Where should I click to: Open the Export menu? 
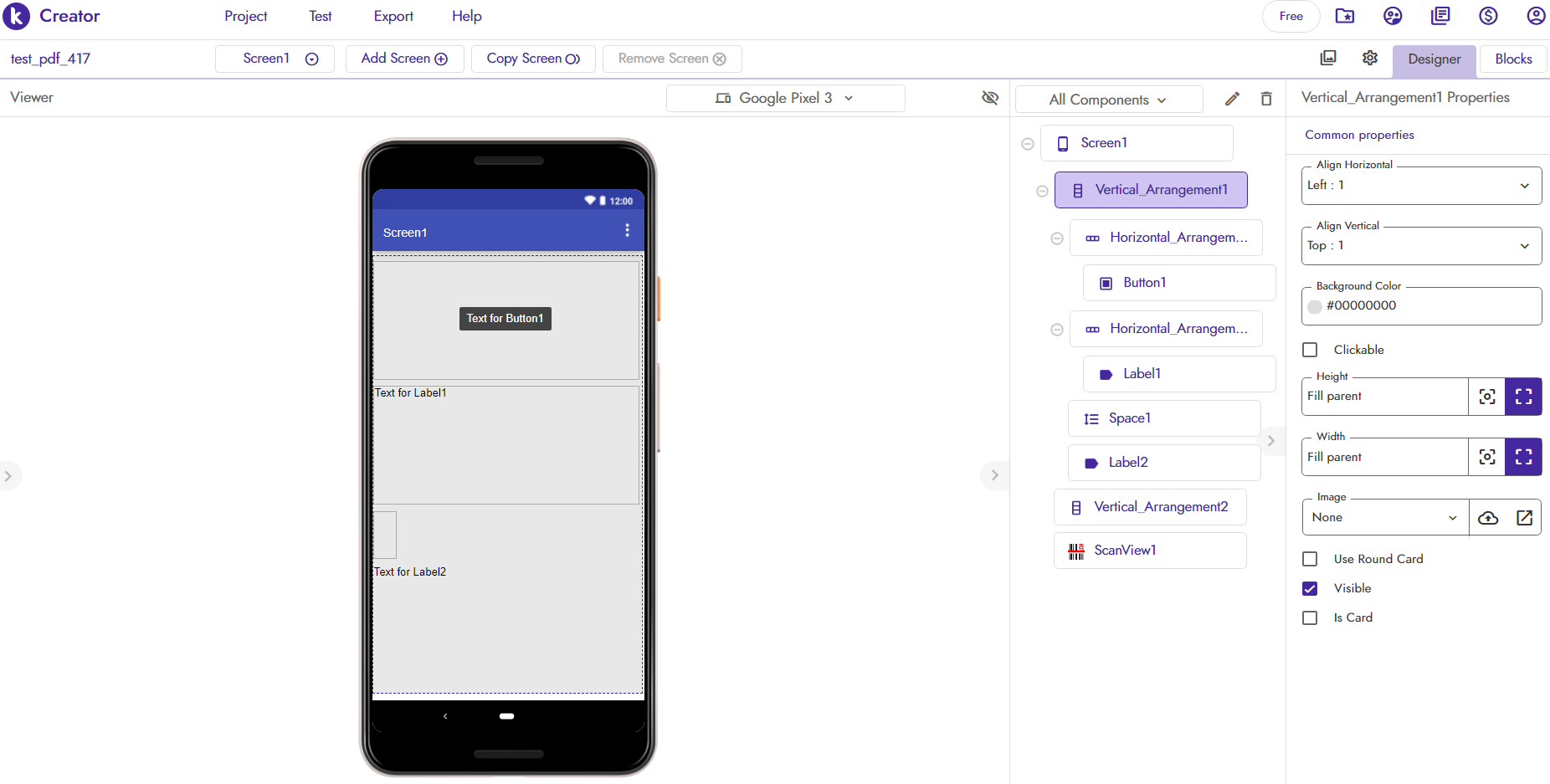pos(393,16)
